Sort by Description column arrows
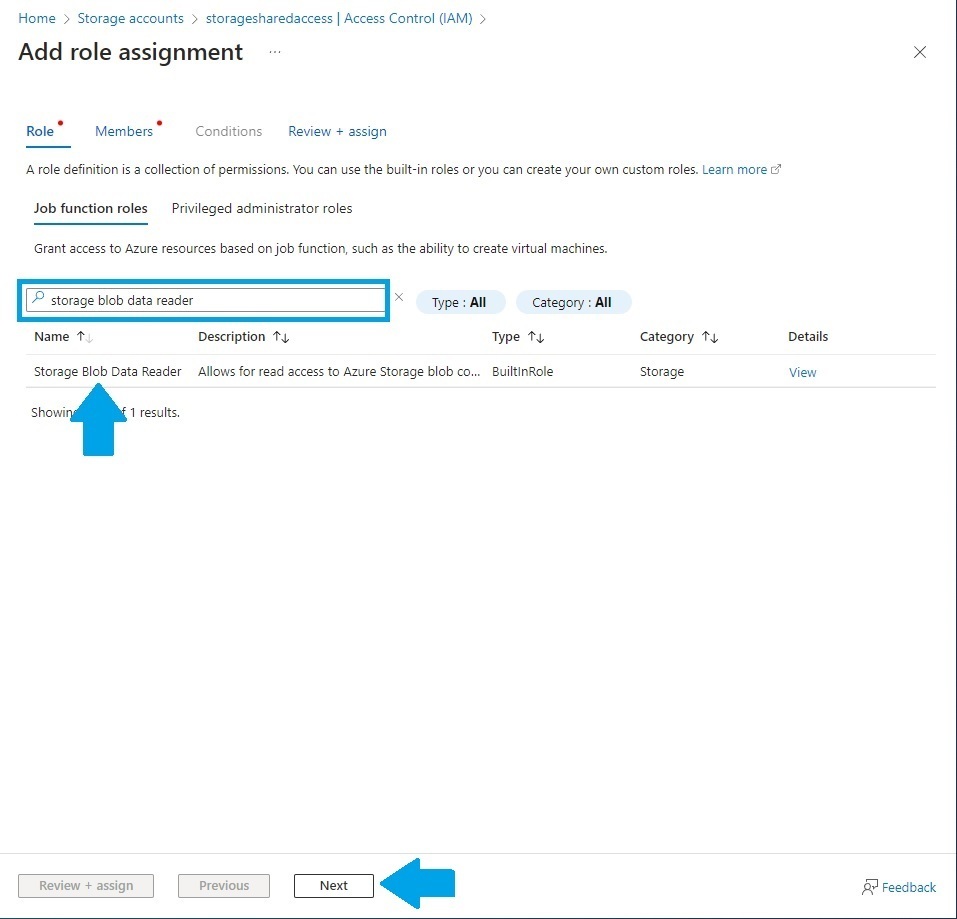 pyautogui.click(x=281, y=337)
